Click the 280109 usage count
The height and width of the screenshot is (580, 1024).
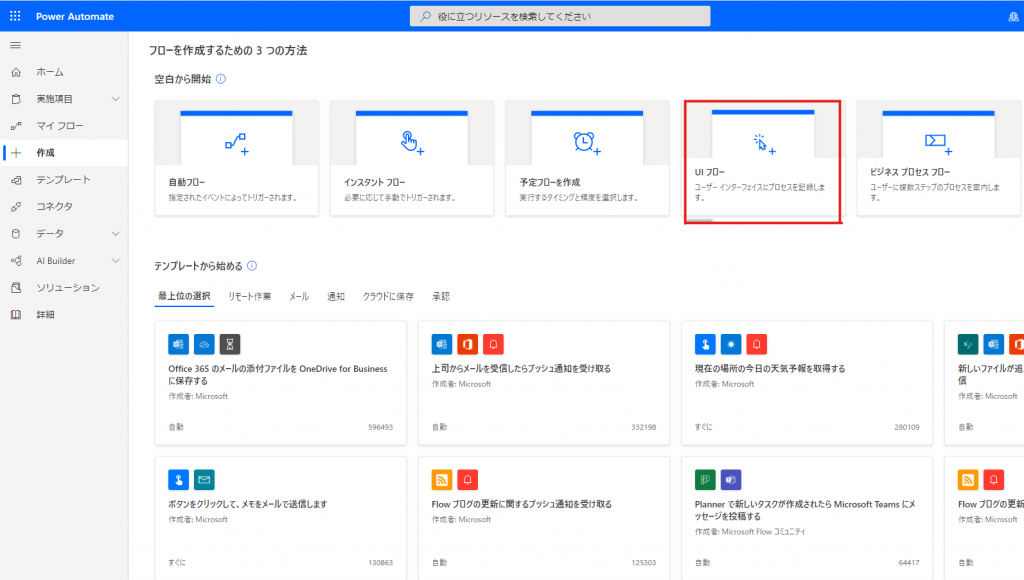pos(906,427)
